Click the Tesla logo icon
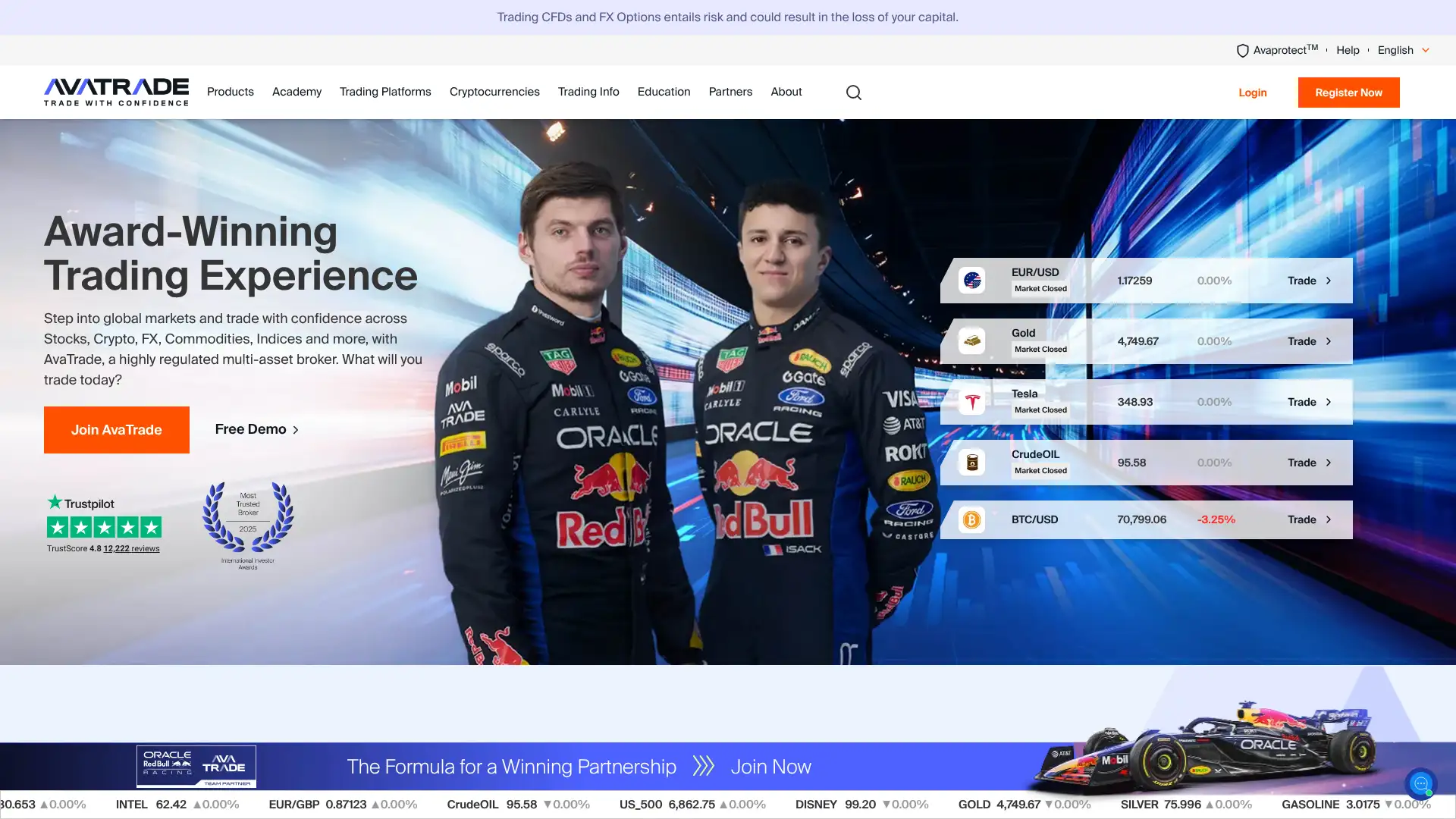1456x819 pixels. coord(971,402)
